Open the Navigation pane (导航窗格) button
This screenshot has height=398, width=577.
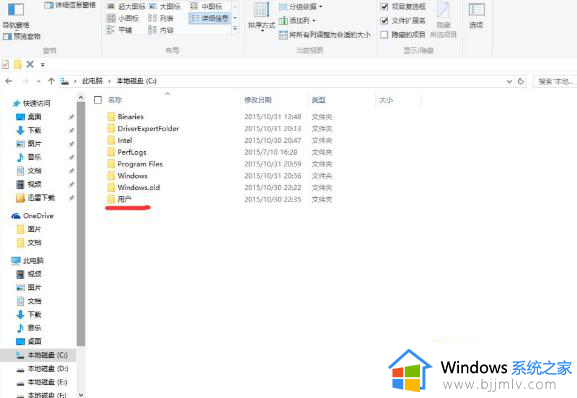click(16, 15)
